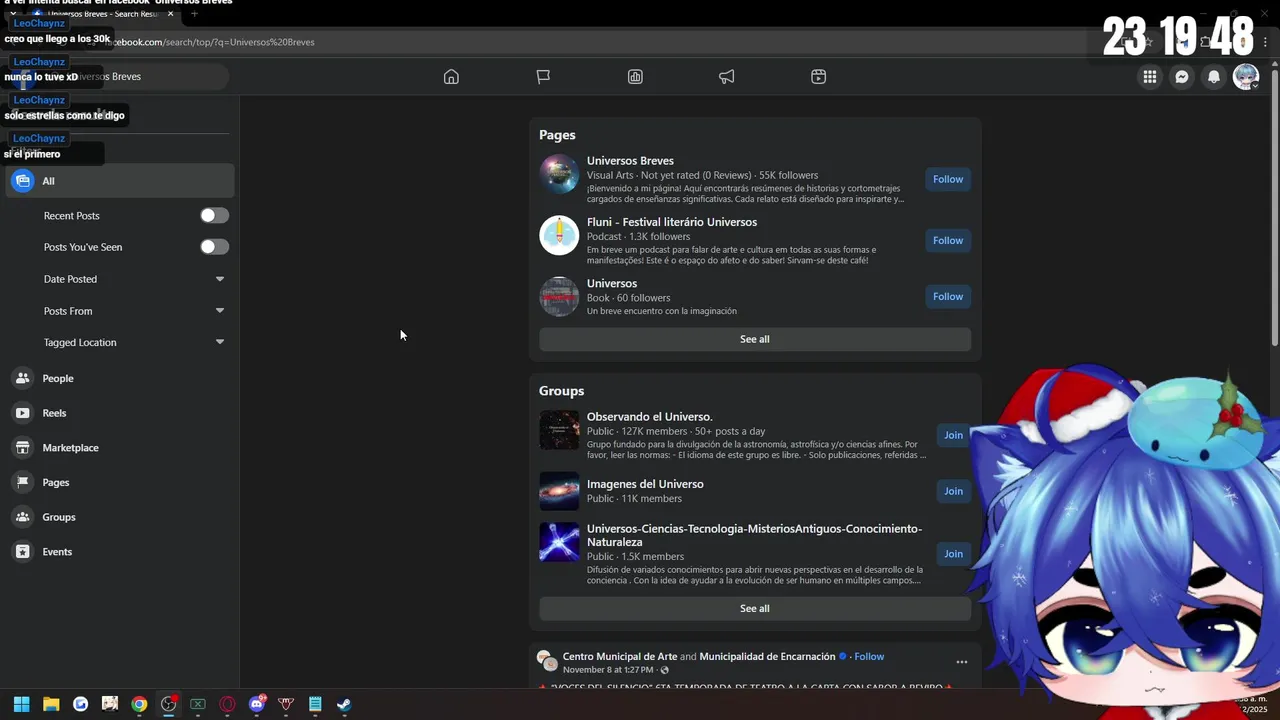
Task: Click the November 8 post timestamp
Action: pyautogui.click(x=608, y=670)
